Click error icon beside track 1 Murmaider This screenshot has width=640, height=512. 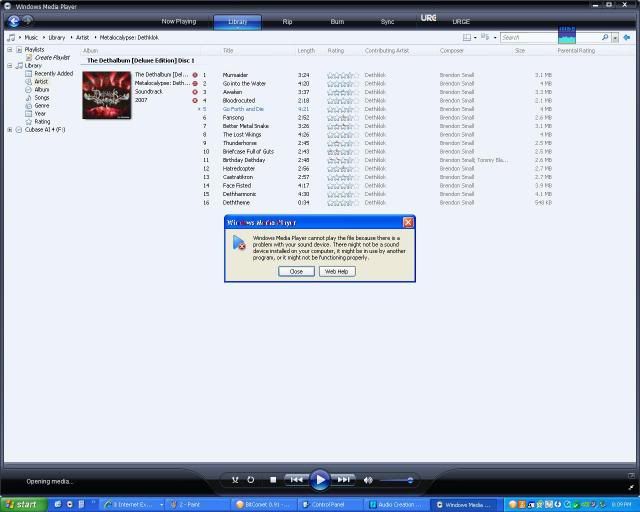pos(195,75)
